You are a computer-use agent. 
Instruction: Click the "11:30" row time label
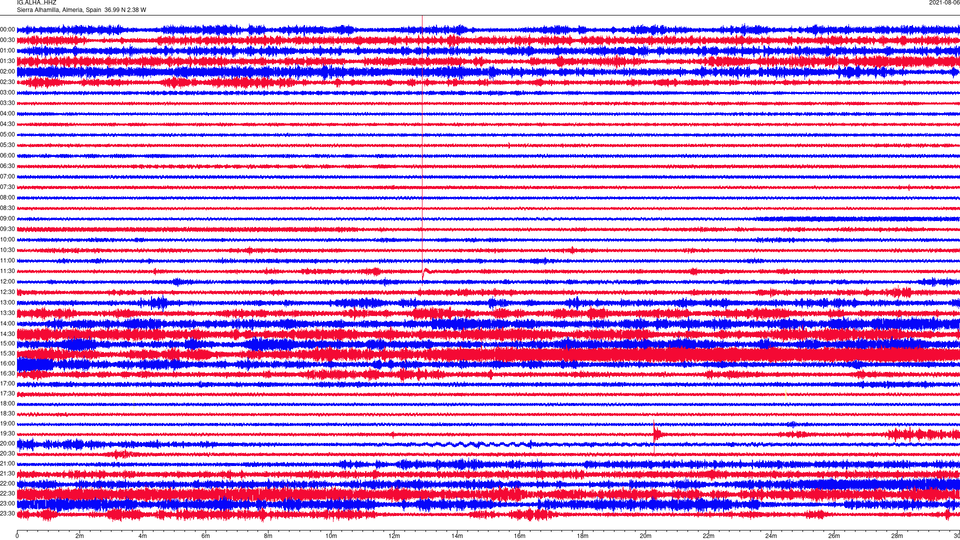(7, 271)
